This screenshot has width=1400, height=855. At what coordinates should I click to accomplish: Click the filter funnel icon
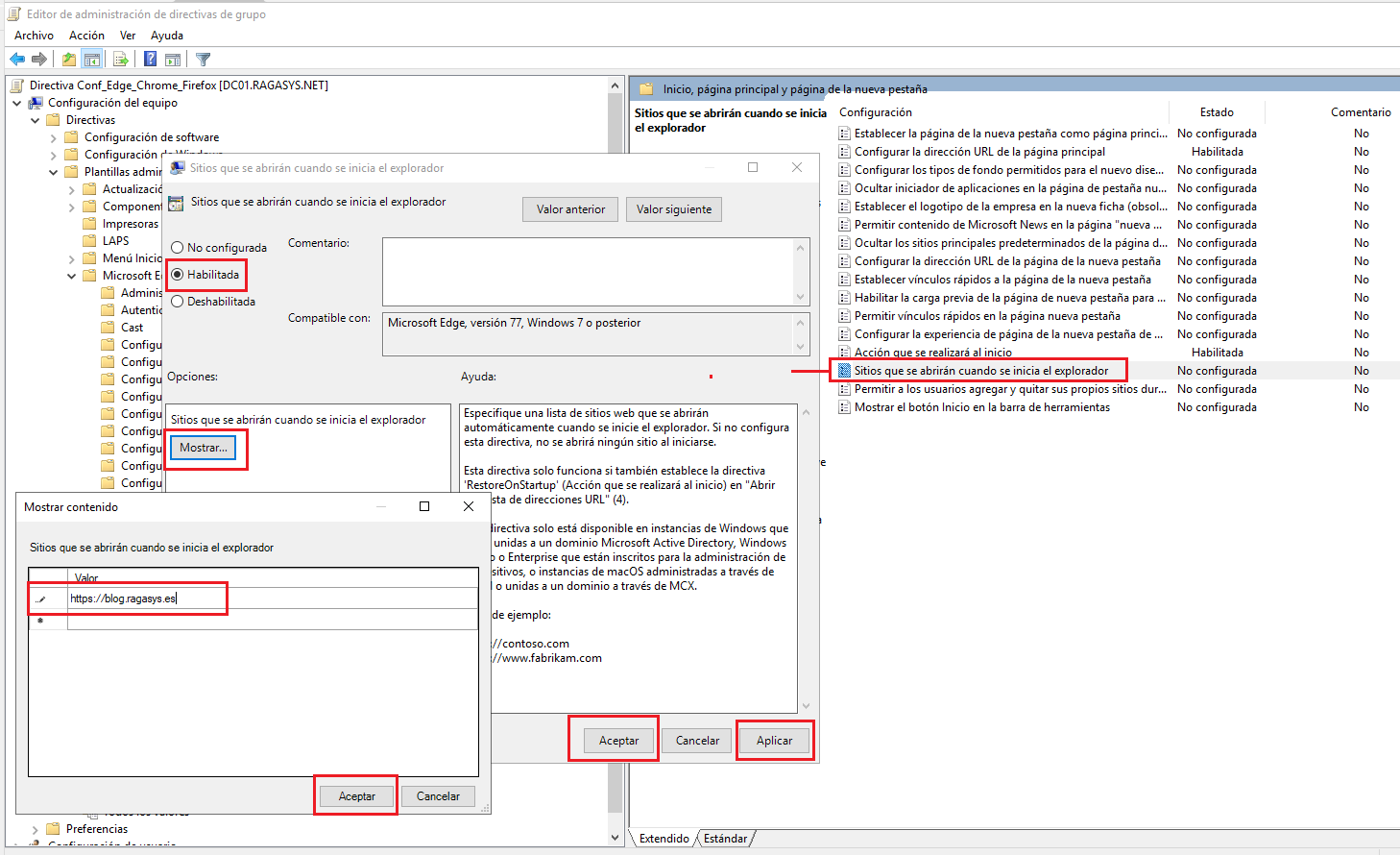(202, 58)
